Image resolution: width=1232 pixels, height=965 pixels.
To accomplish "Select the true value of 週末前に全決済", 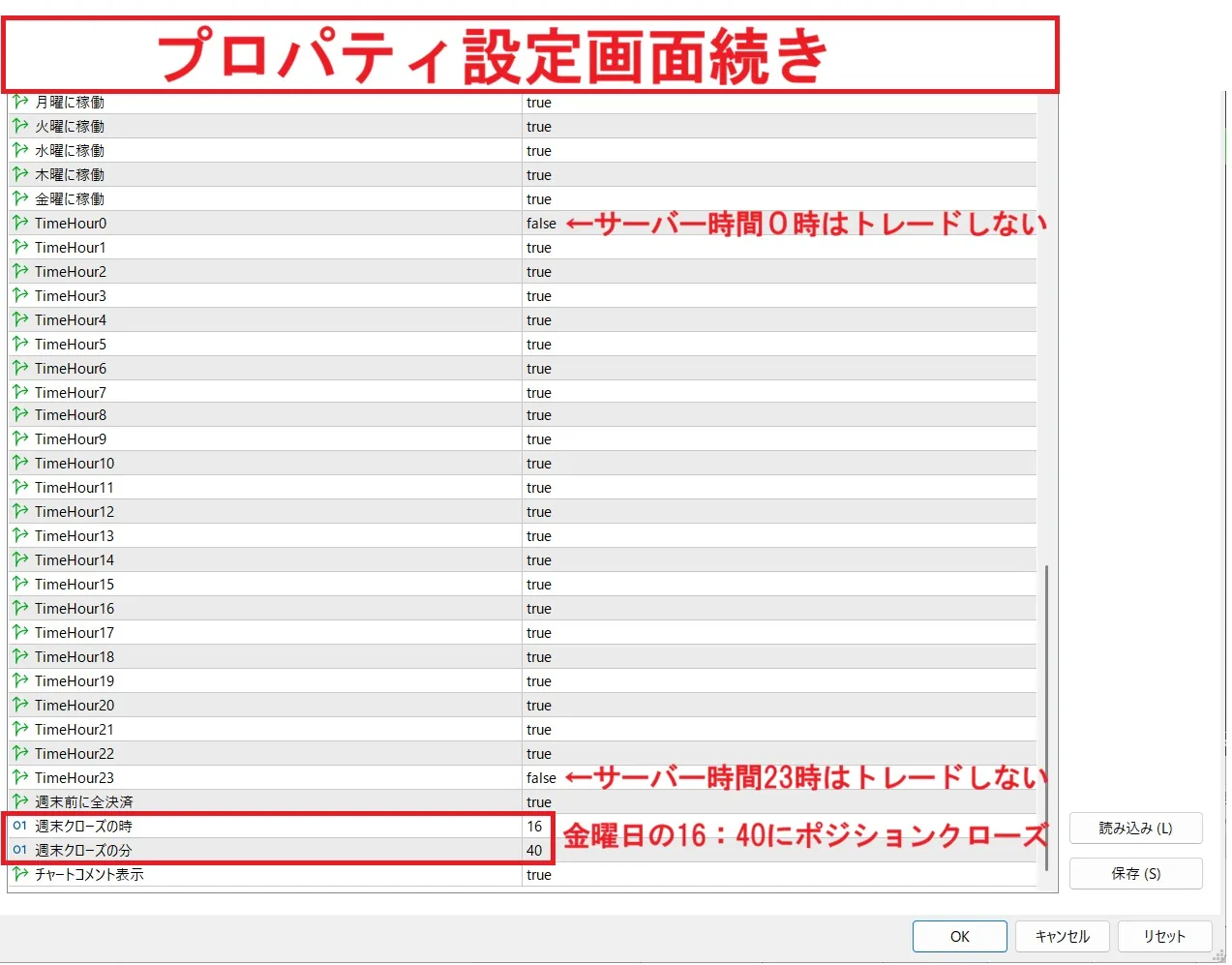I will 539,802.
